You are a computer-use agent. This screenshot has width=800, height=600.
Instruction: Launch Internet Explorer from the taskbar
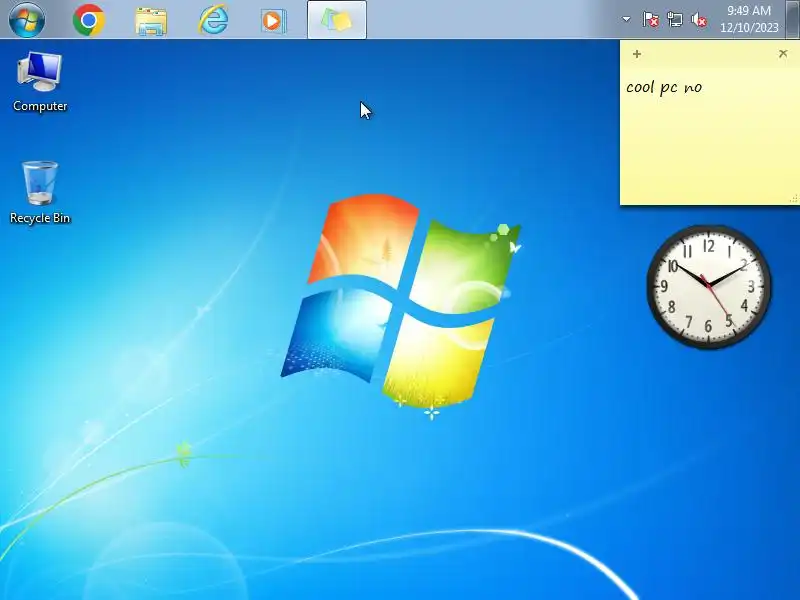[x=213, y=20]
